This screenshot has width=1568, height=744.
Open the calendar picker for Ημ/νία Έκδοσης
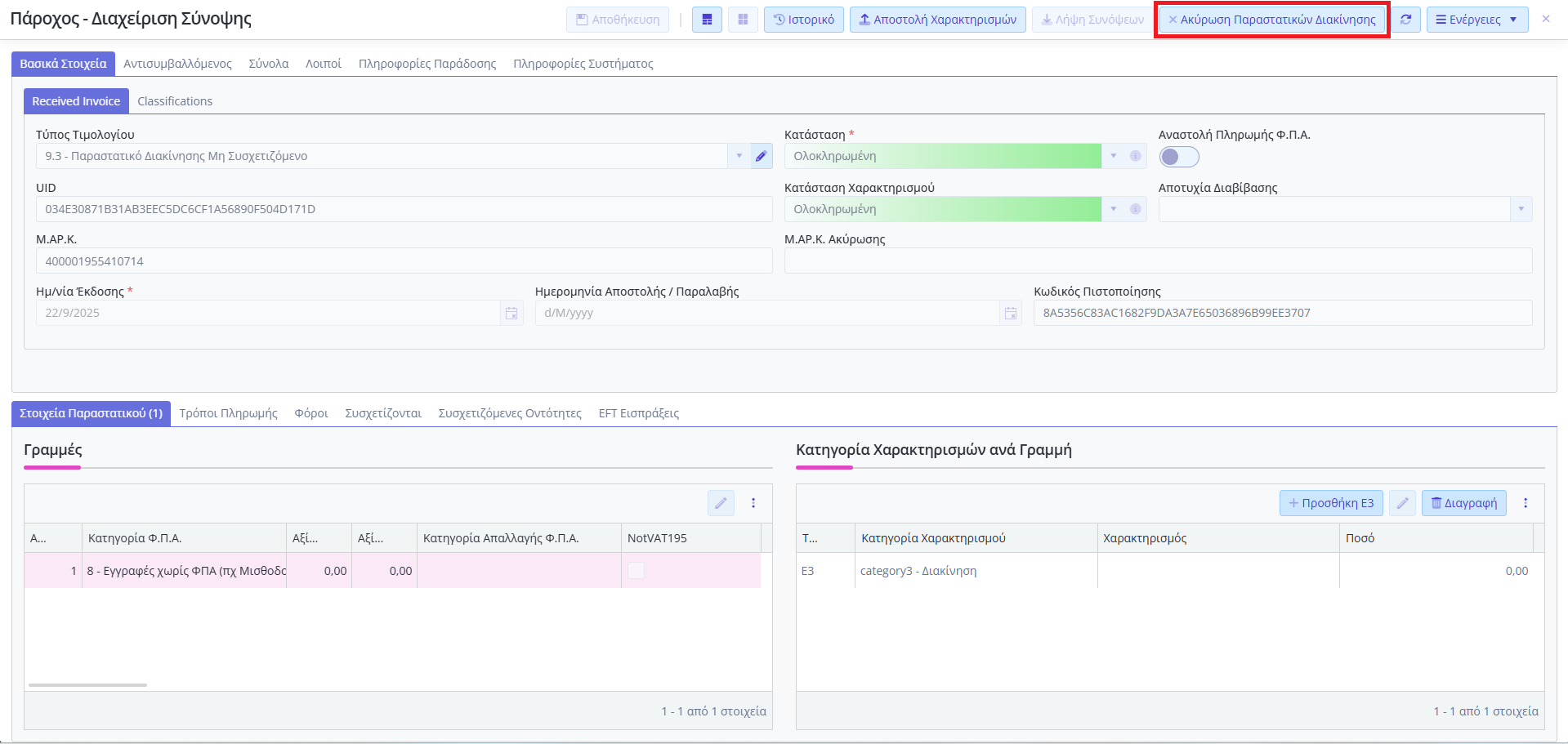[511, 314]
